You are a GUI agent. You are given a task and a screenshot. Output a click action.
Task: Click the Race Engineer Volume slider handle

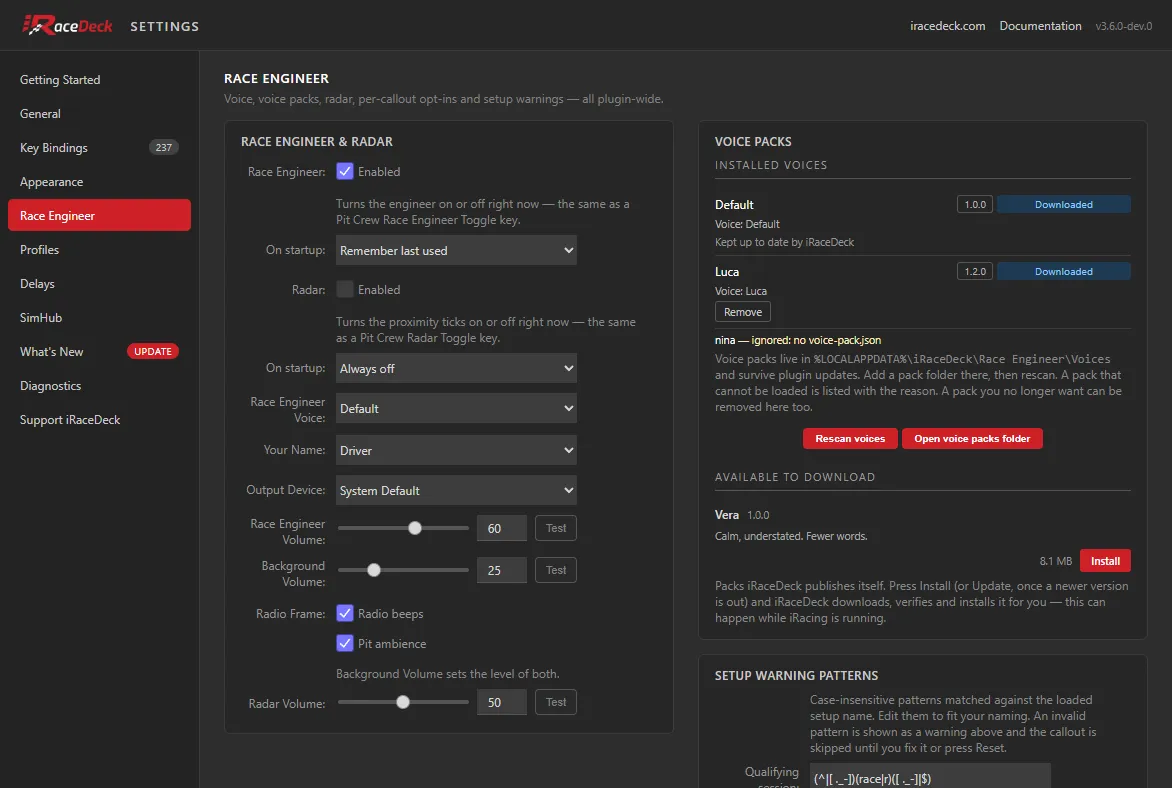pos(415,528)
